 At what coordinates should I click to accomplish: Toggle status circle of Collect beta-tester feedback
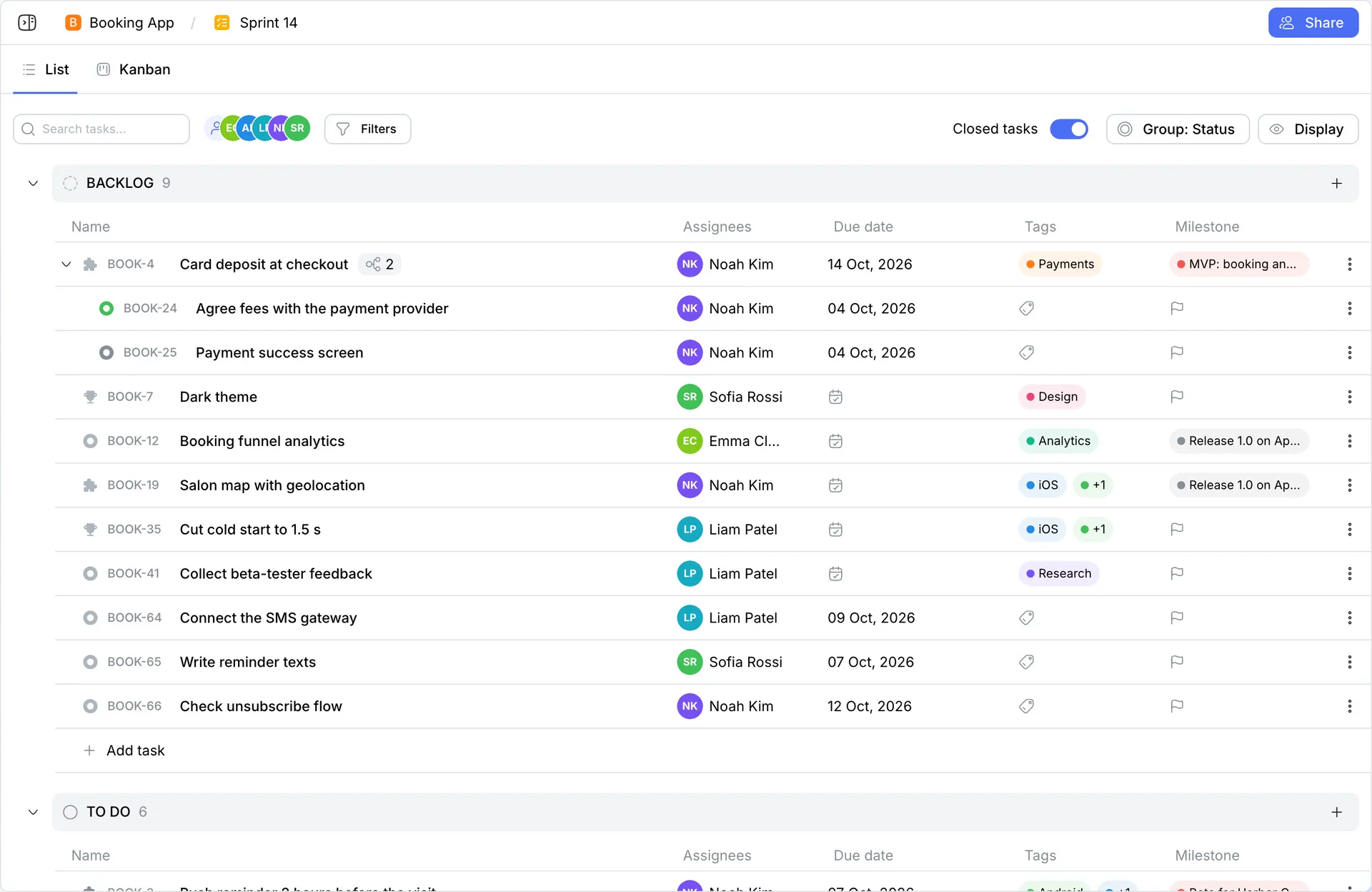90,574
